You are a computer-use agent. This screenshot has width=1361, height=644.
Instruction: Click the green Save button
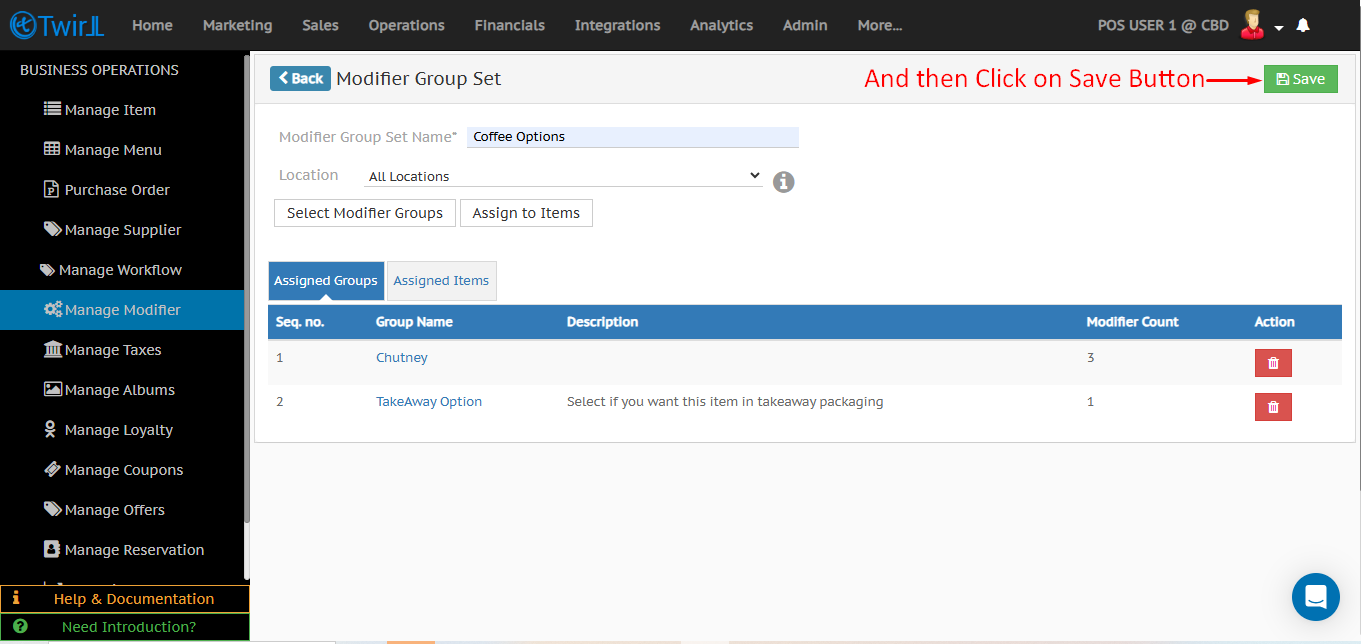coord(1300,79)
